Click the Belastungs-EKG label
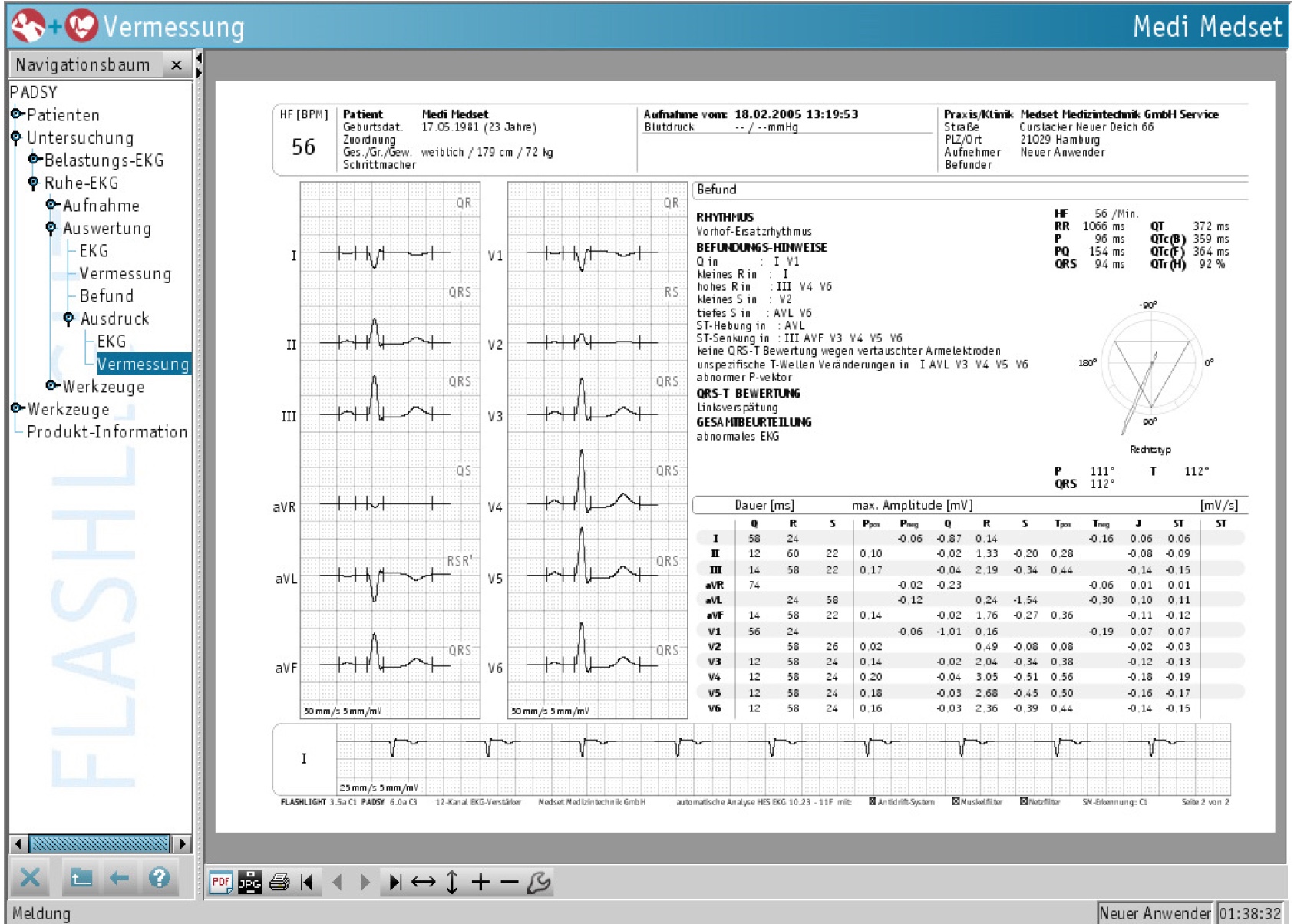This screenshot has height=924, width=1294. (x=104, y=160)
